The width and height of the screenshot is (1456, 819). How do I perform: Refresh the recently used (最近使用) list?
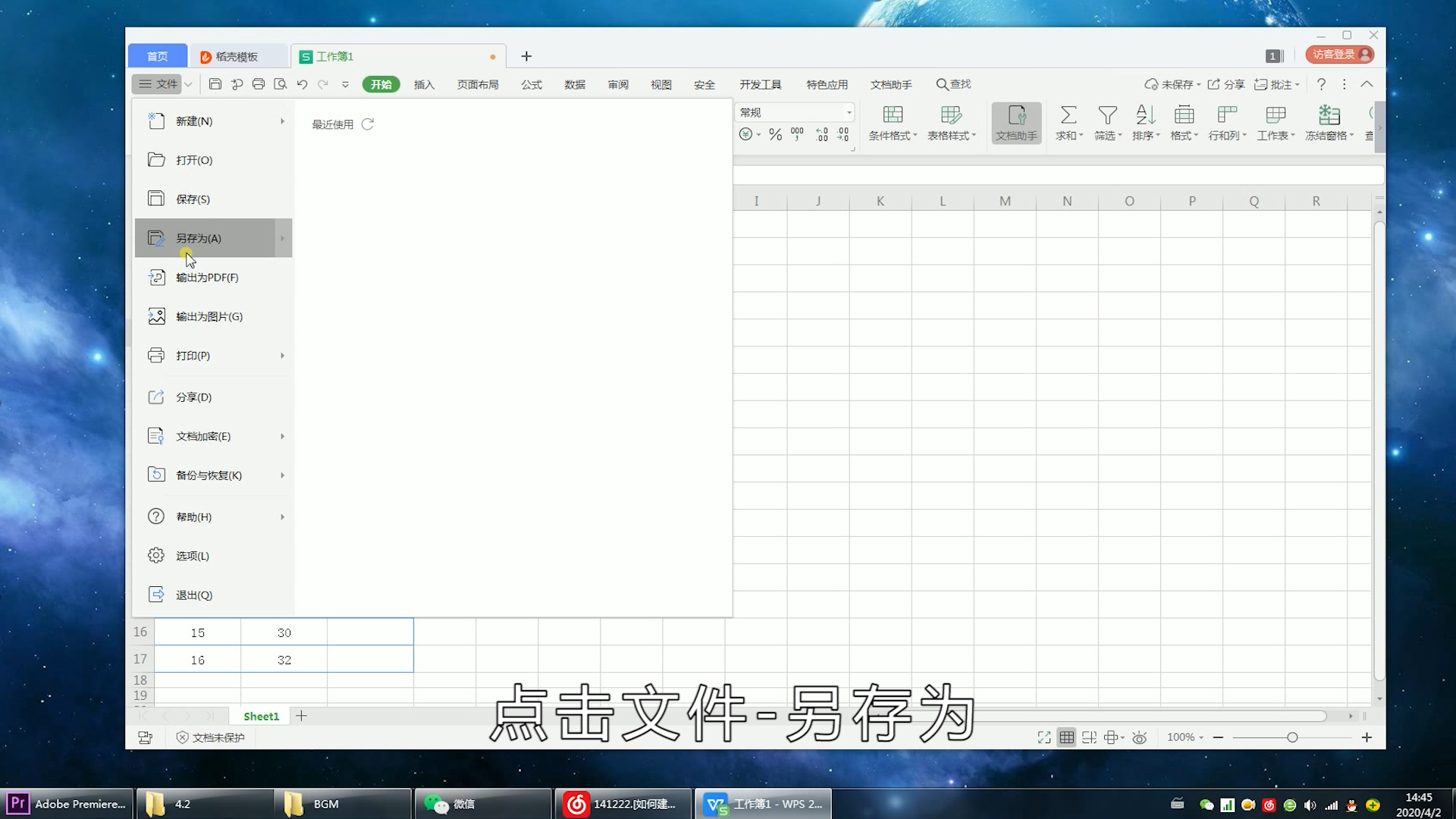(x=368, y=124)
